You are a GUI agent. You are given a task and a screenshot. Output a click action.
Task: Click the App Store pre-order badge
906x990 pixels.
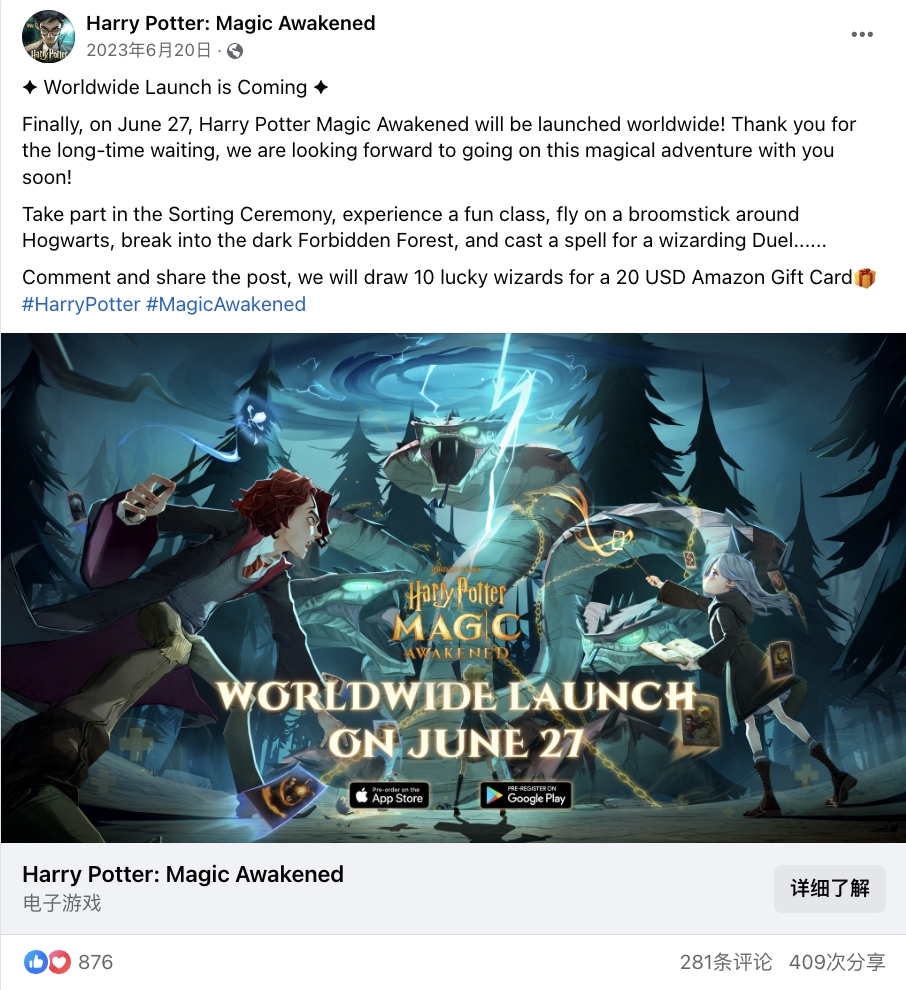pos(390,796)
